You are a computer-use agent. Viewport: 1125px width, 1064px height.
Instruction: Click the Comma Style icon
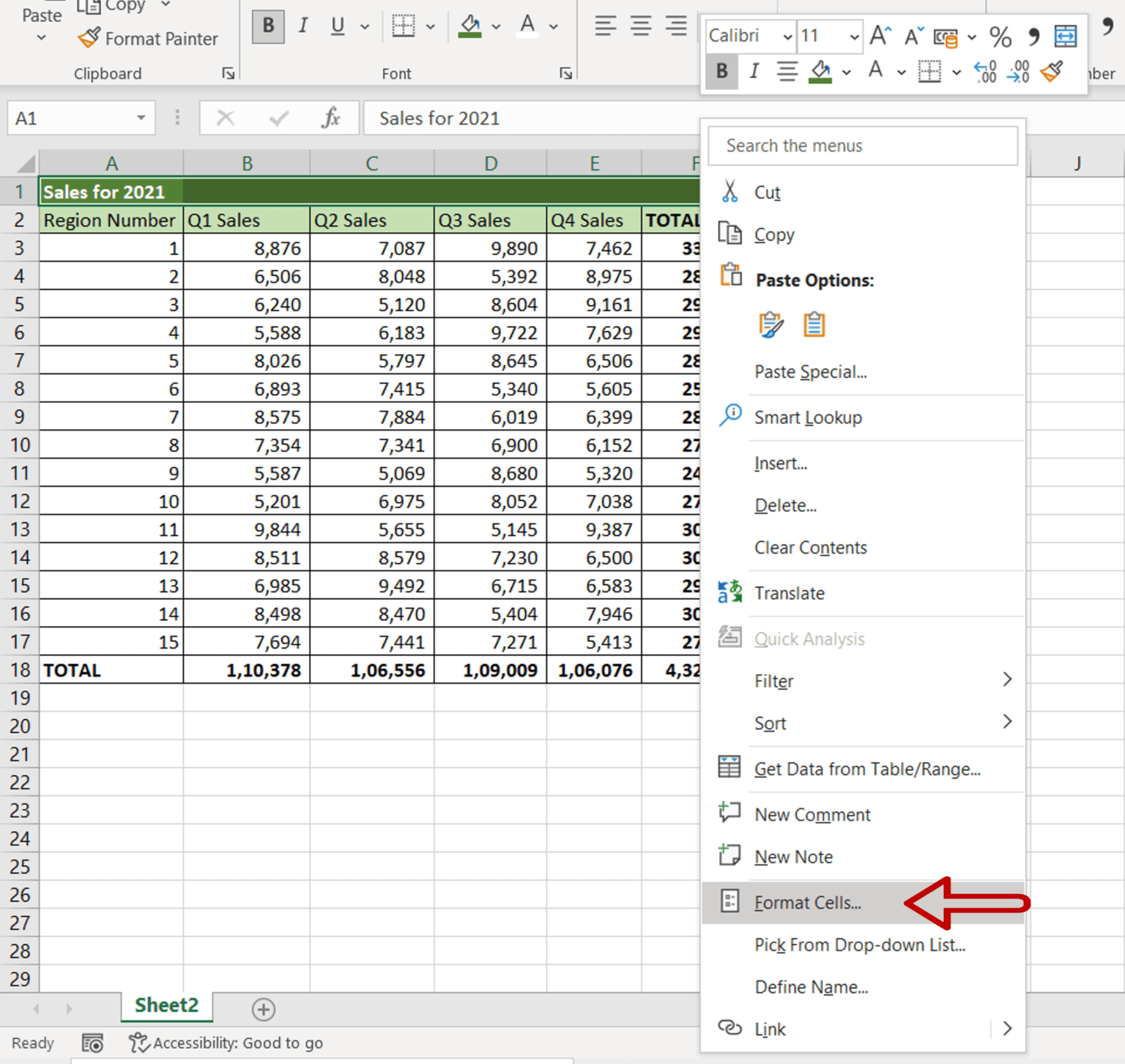point(1033,37)
